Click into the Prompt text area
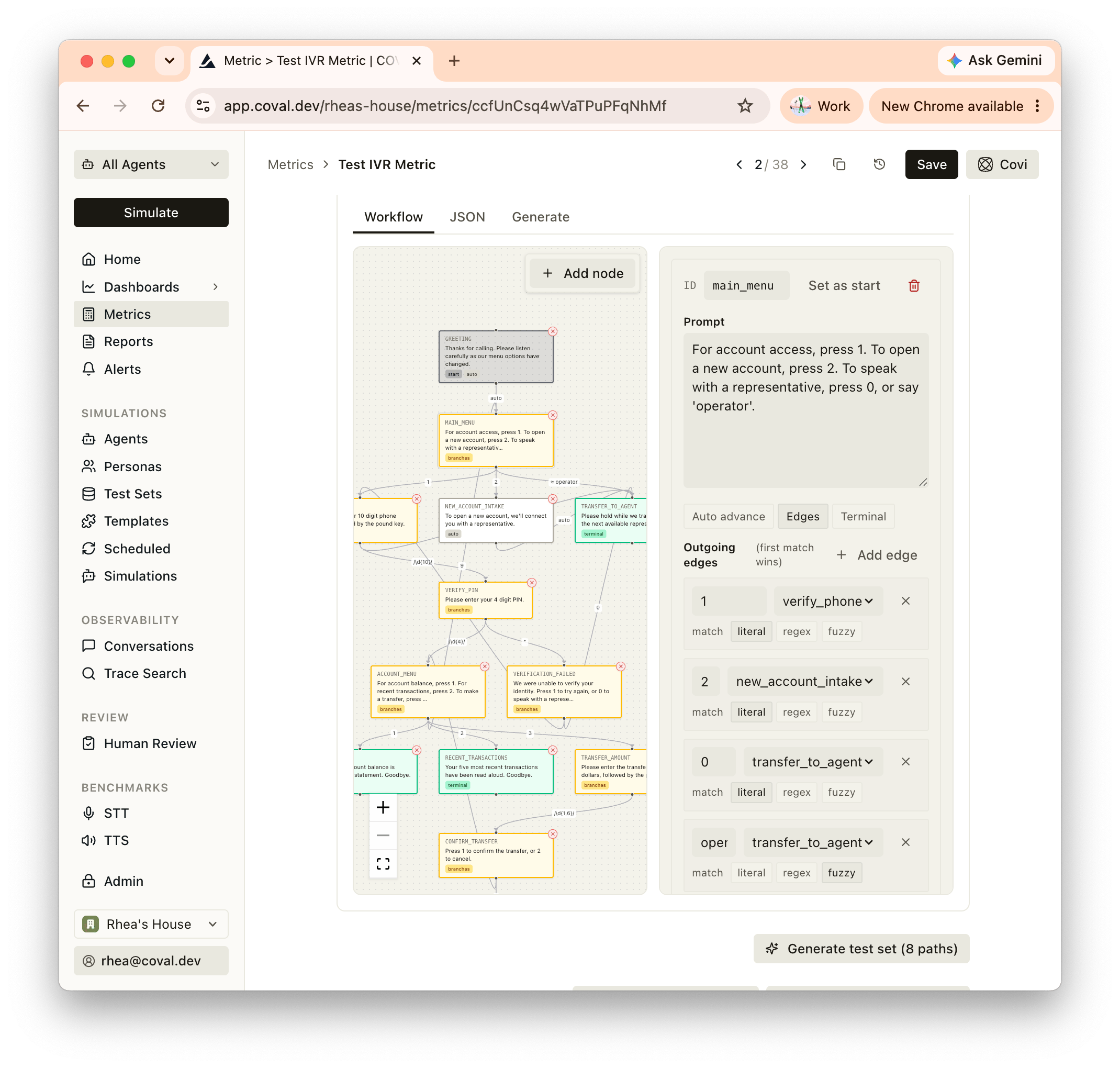Image resolution: width=1120 pixels, height=1068 pixels. pyautogui.click(x=806, y=410)
